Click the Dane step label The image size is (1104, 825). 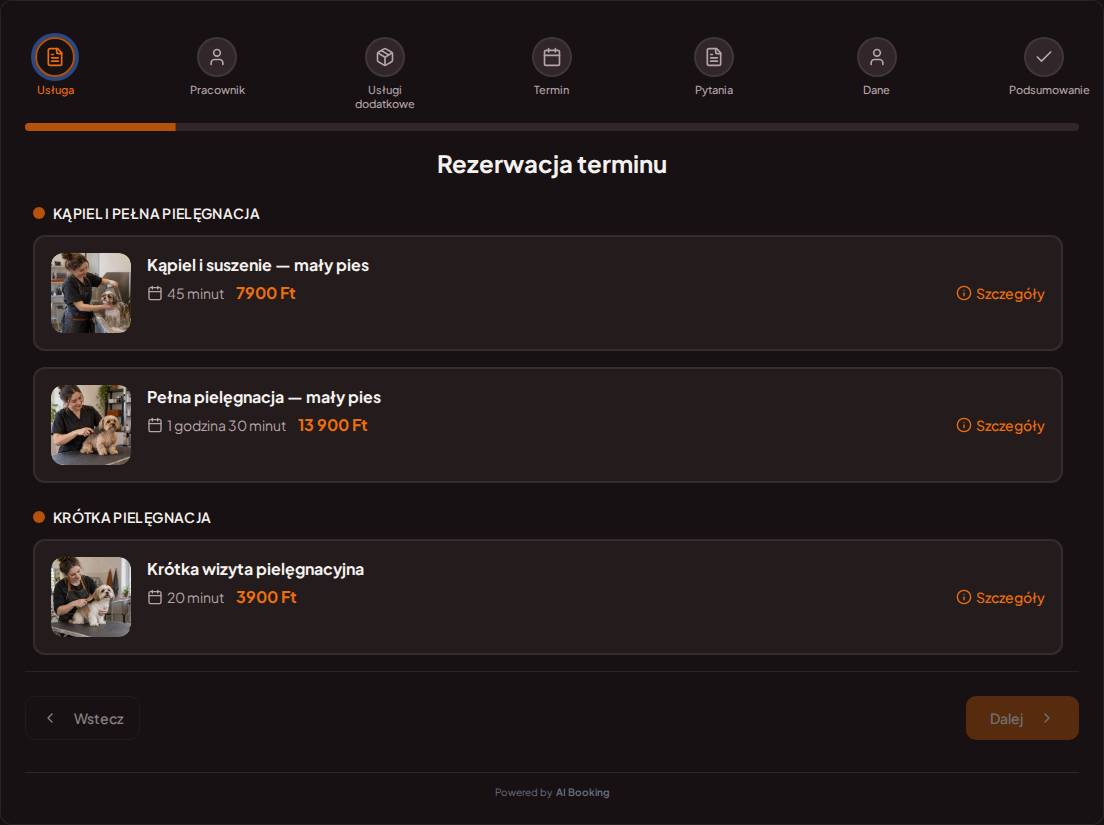tap(876, 90)
